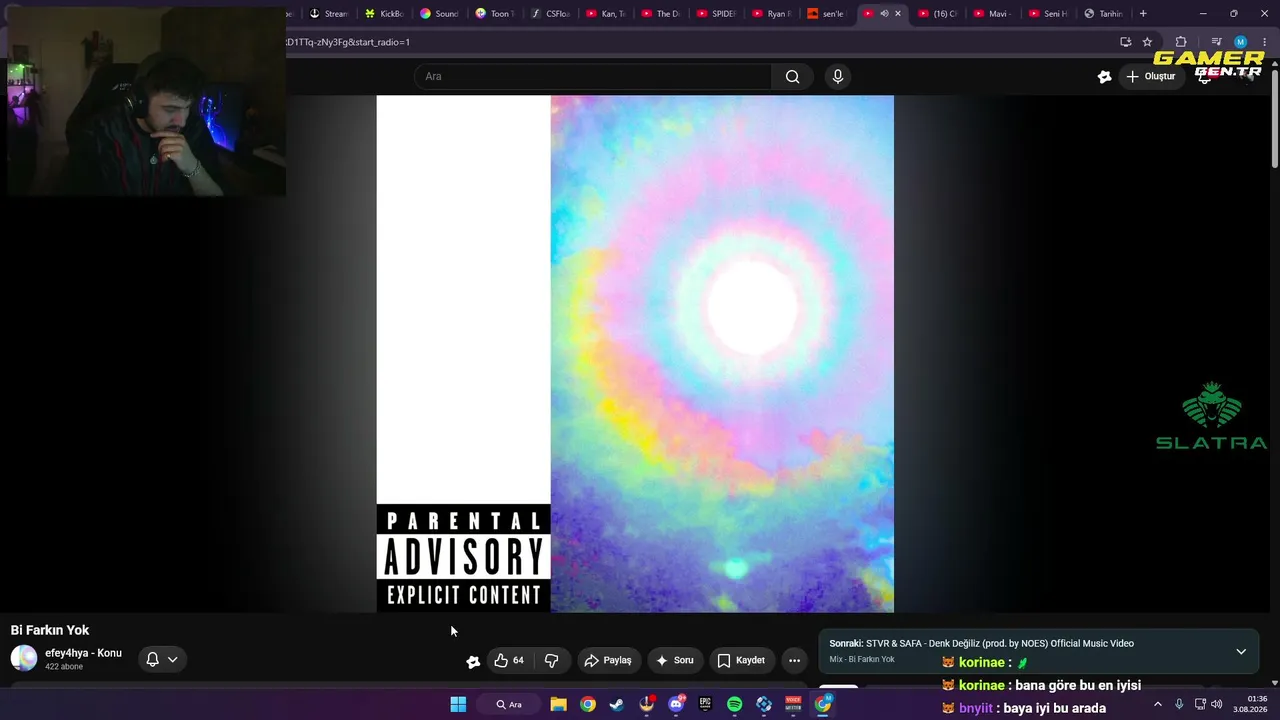Viewport: 1280px width, 720px height.
Task: Dislike the video with thumbs down
Action: [551, 660]
